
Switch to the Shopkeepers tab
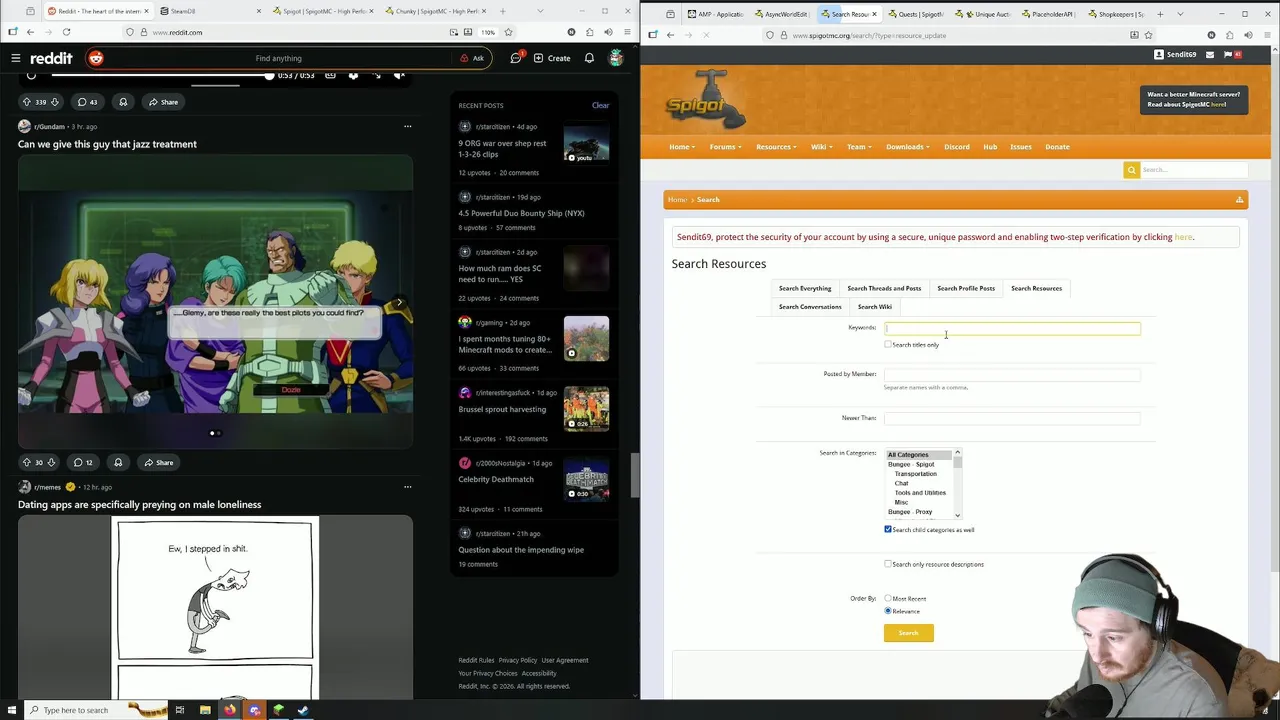point(1115,14)
